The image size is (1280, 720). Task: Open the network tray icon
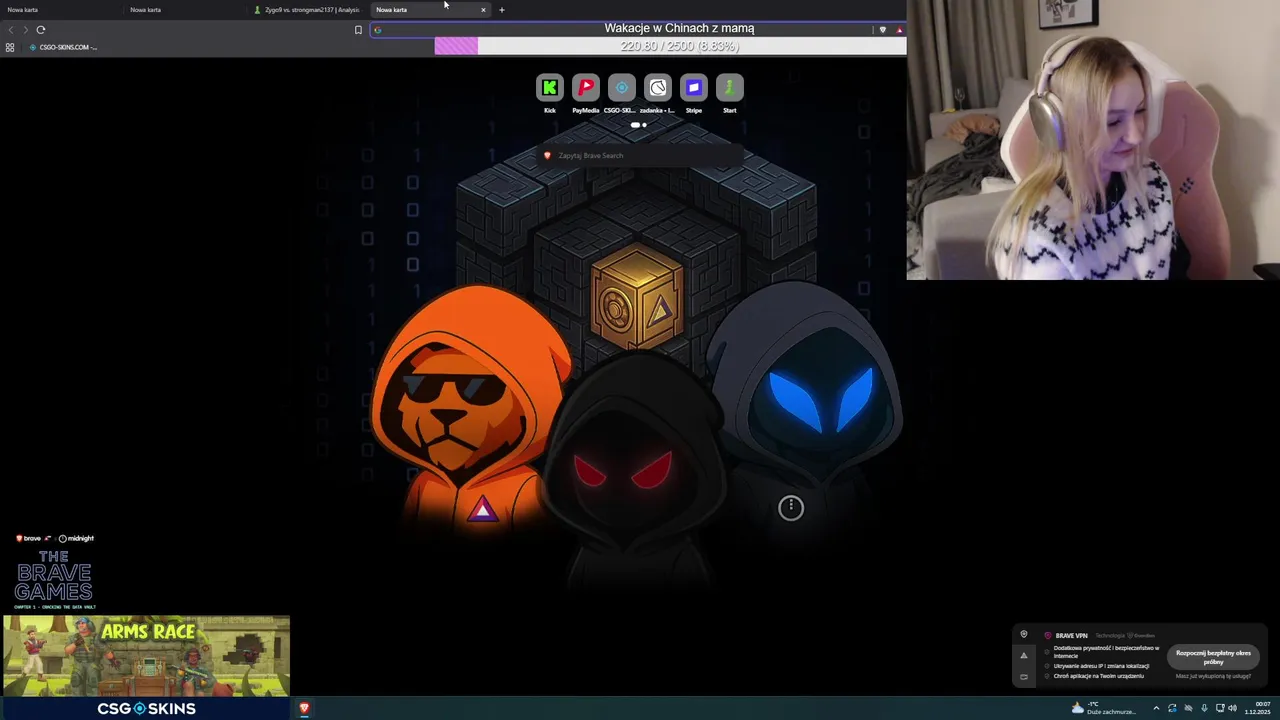pyautogui.click(x=1220, y=708)
